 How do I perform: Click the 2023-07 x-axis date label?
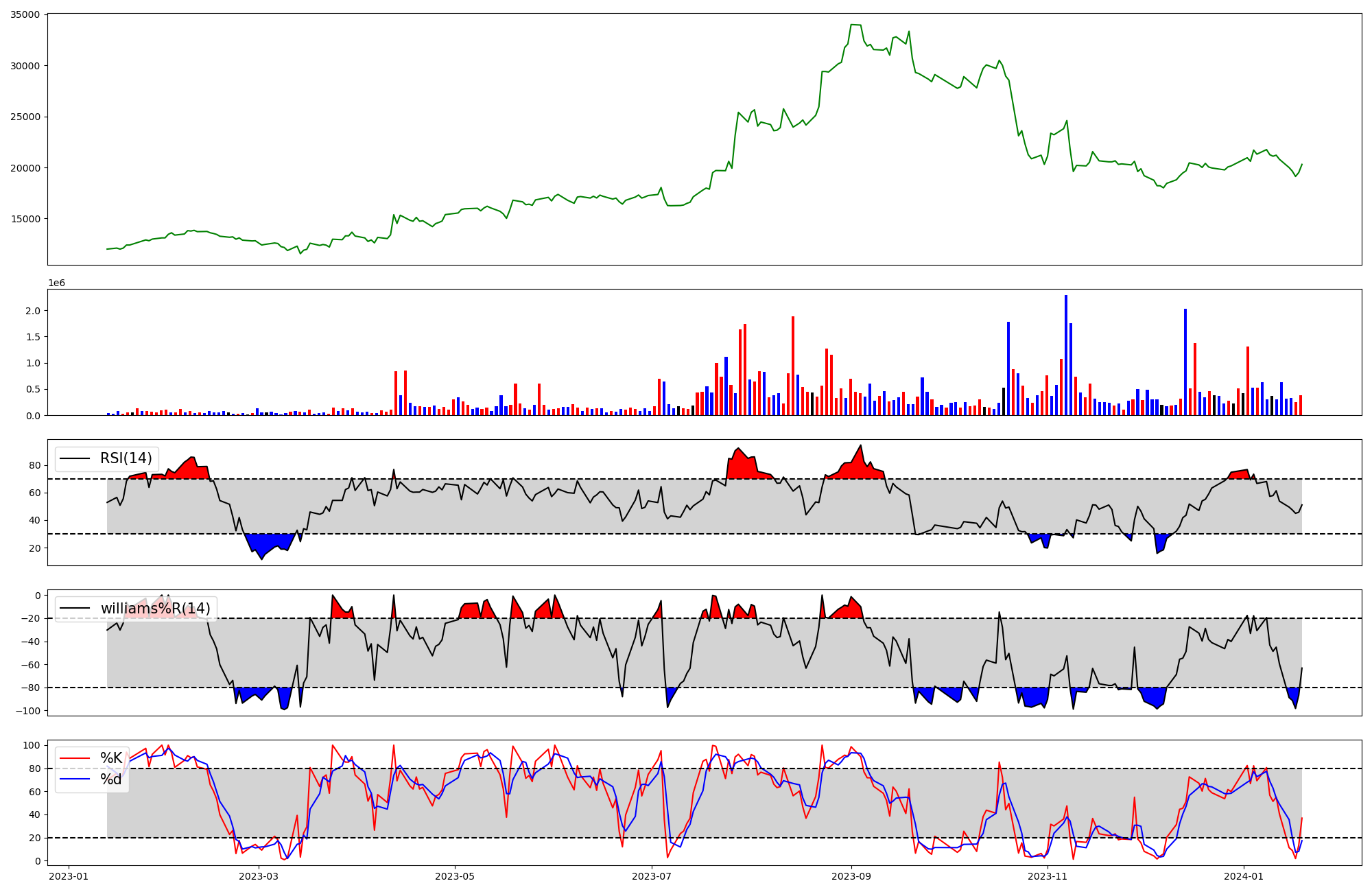[651, 876]
